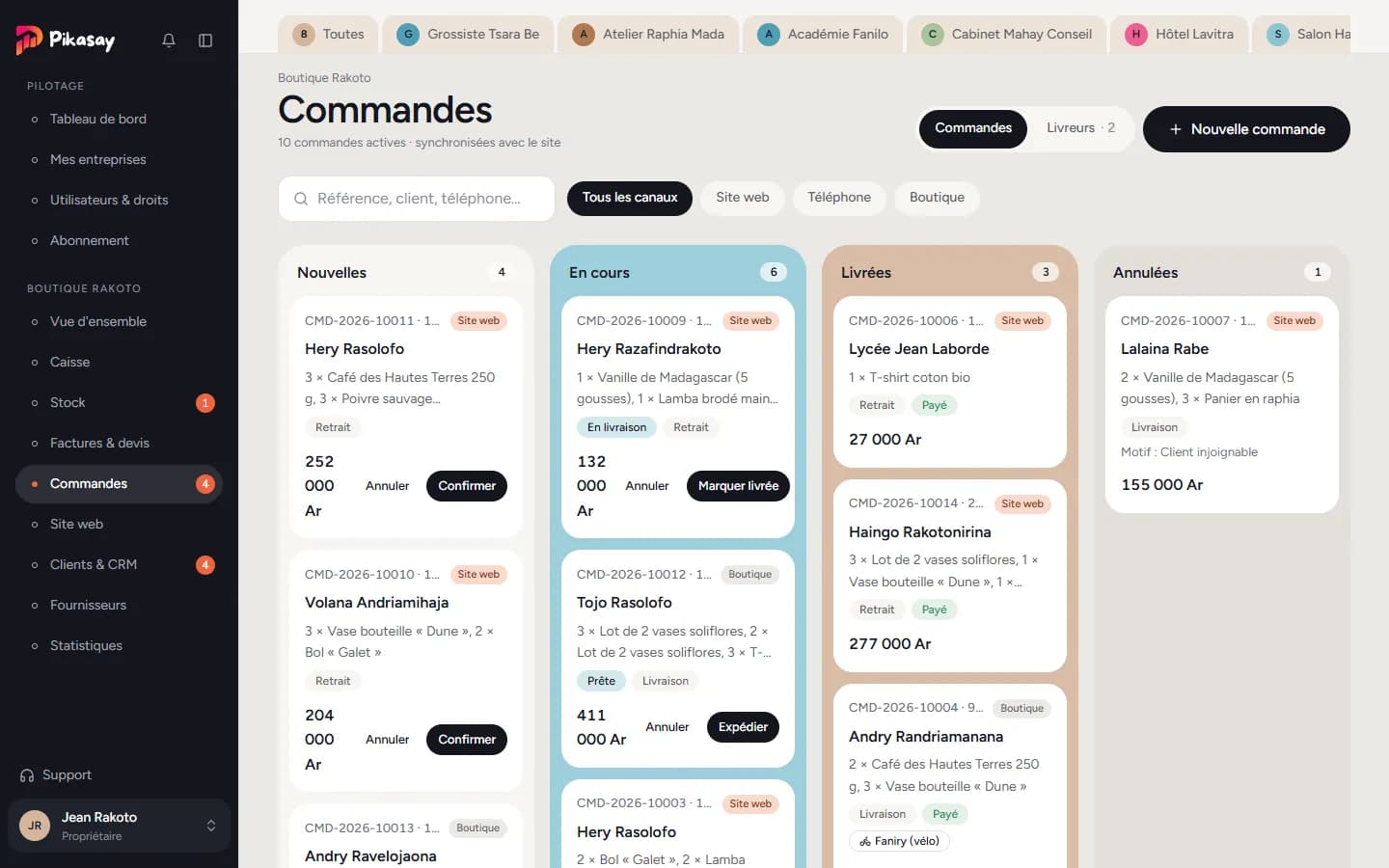Click the bike icon next to Faniry
Image resolution: width=1389 pixels, height=868 pixels.
point(865,841)
